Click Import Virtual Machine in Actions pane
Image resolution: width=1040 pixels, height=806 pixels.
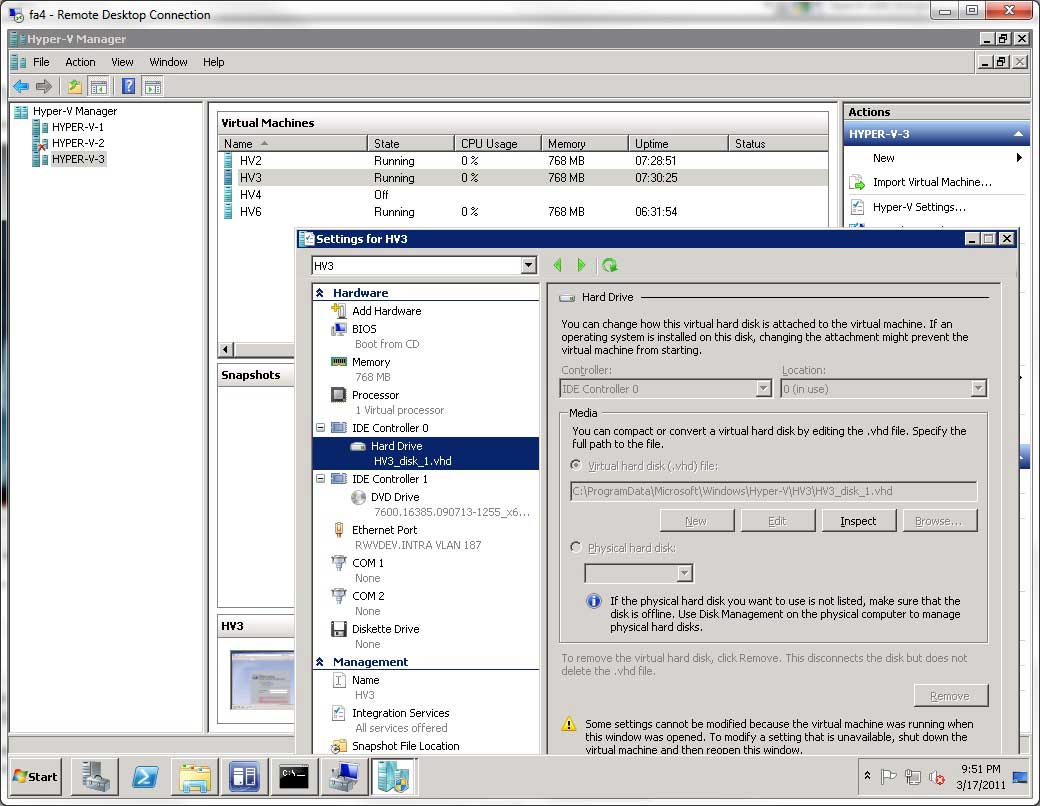click(932, 182)
